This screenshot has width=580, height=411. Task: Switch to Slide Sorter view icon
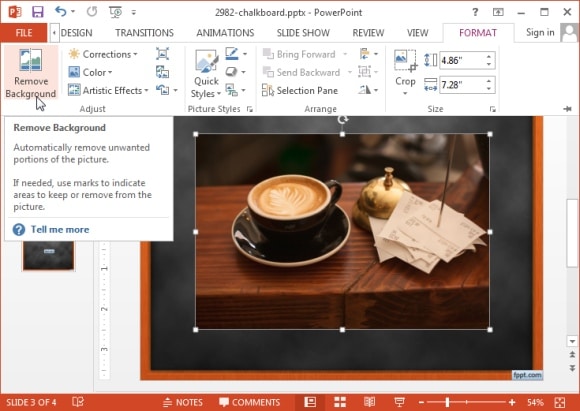(x=340, y=402)
